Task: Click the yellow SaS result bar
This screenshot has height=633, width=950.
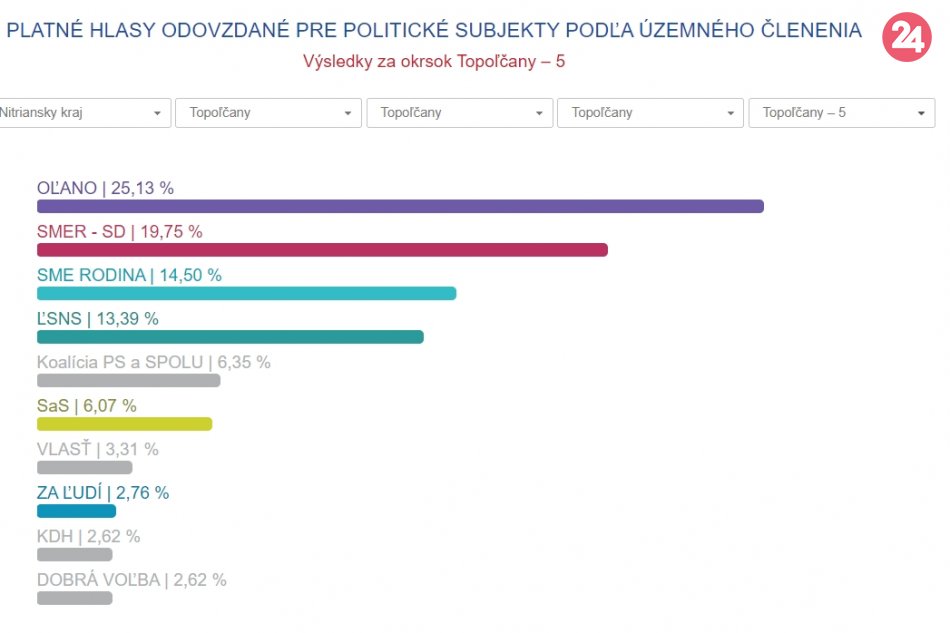Action: point(124,424)
